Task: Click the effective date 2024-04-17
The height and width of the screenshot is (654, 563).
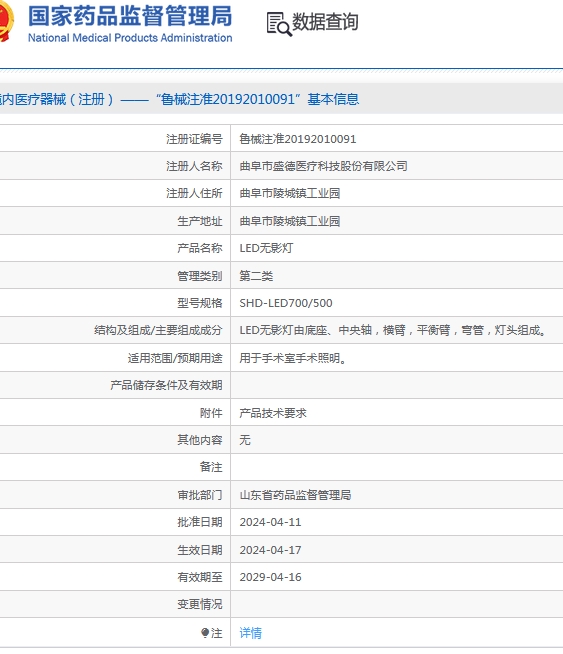Action: coord(270,550)
